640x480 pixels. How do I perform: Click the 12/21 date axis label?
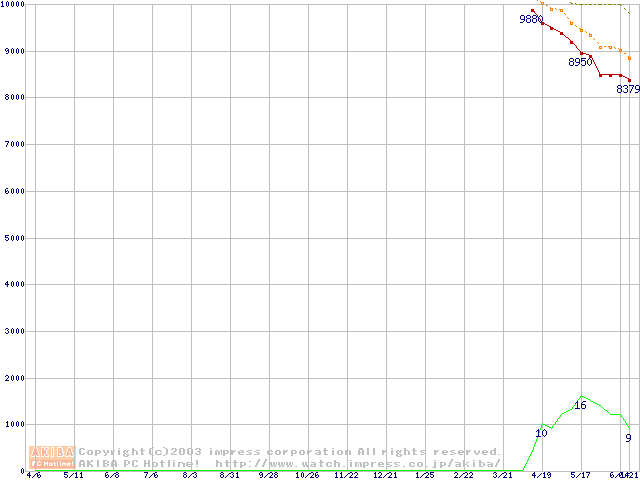tap(385, 475)
